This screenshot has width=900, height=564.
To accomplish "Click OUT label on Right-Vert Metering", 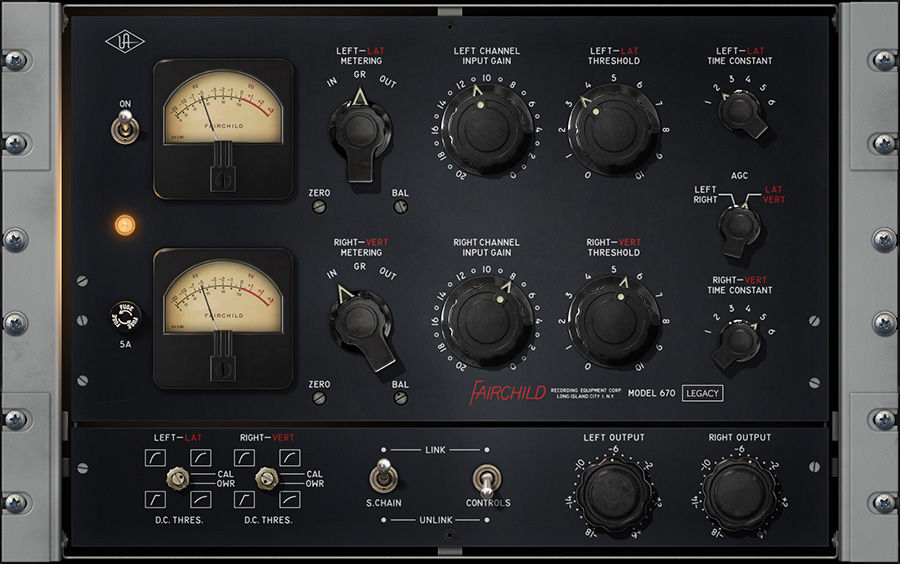I will (388, 274).
